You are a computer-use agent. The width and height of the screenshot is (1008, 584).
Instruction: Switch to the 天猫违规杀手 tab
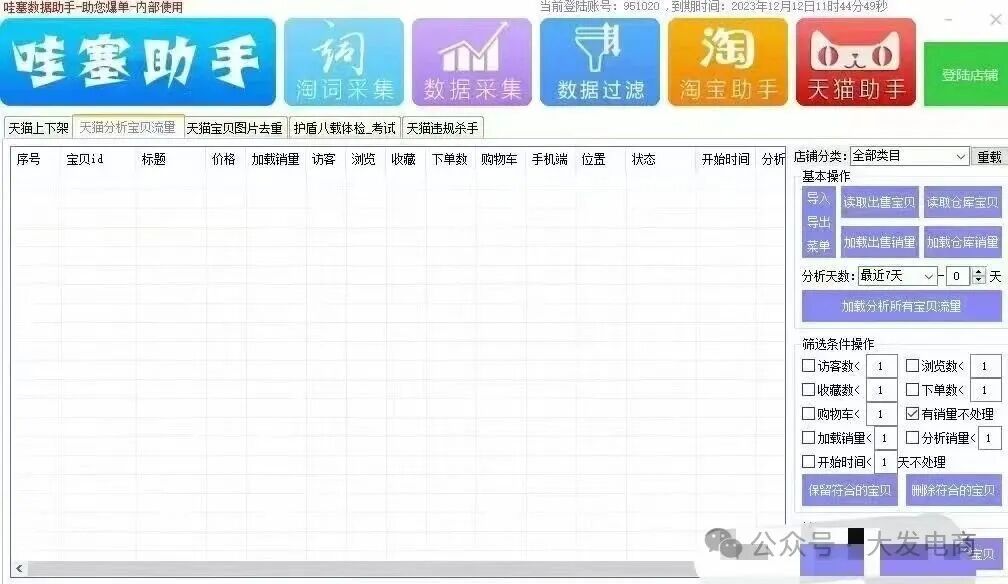click(440, 127)
